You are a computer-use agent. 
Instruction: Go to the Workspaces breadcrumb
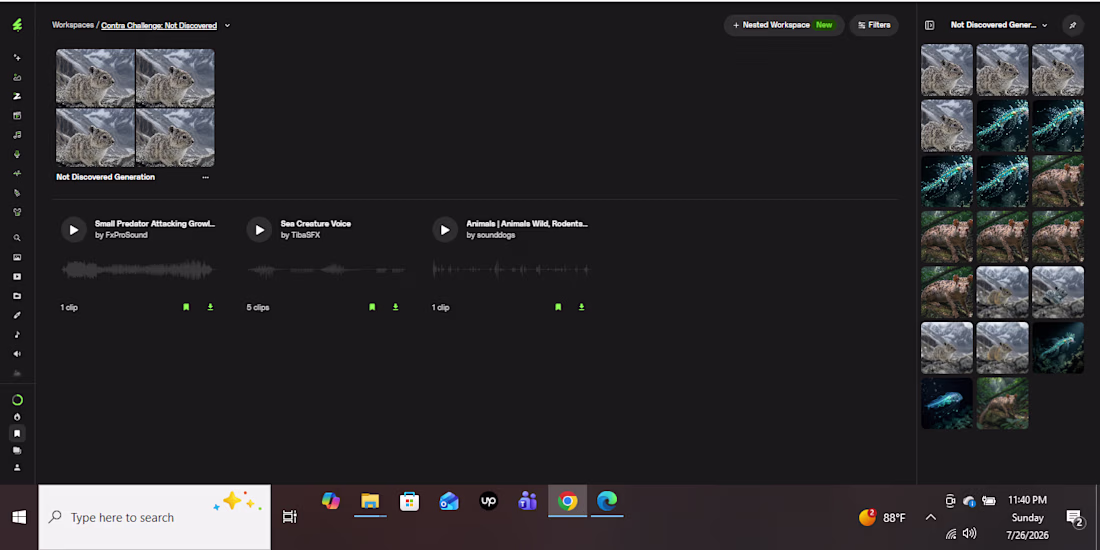(73, 25)
